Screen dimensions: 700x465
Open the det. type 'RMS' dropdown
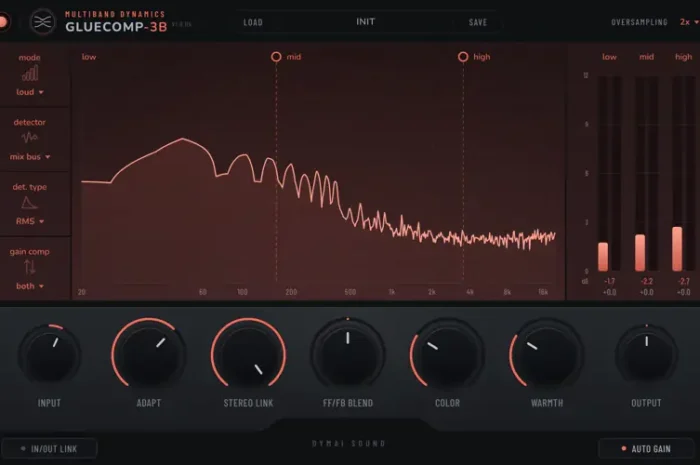tap(30, 221)
